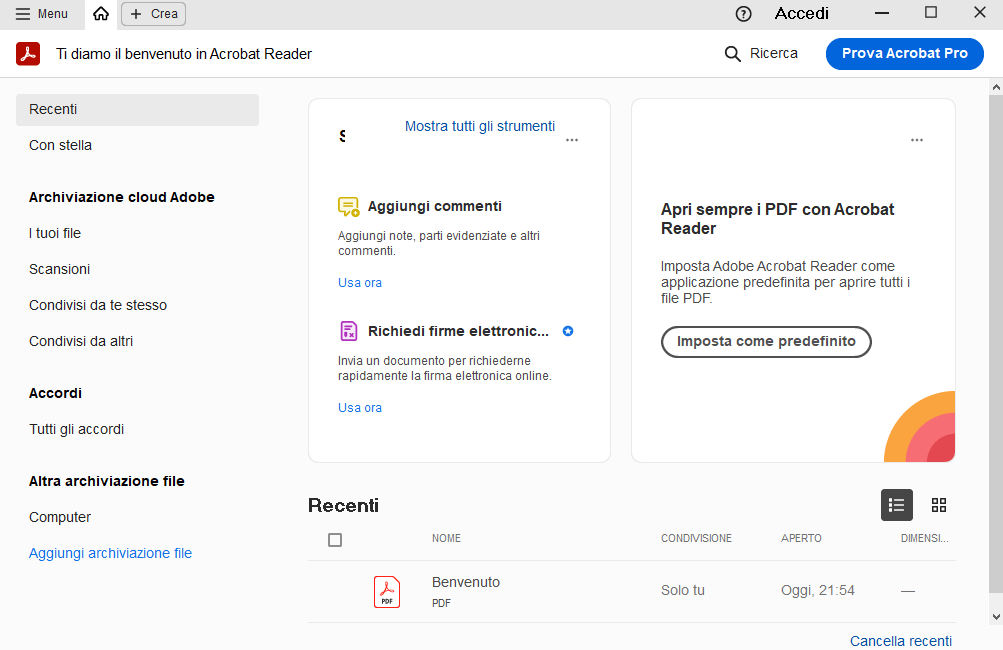This screenshot has width=1003, height=650.
Task: Open Ricerca search magnifier
Action: [761, 53]
